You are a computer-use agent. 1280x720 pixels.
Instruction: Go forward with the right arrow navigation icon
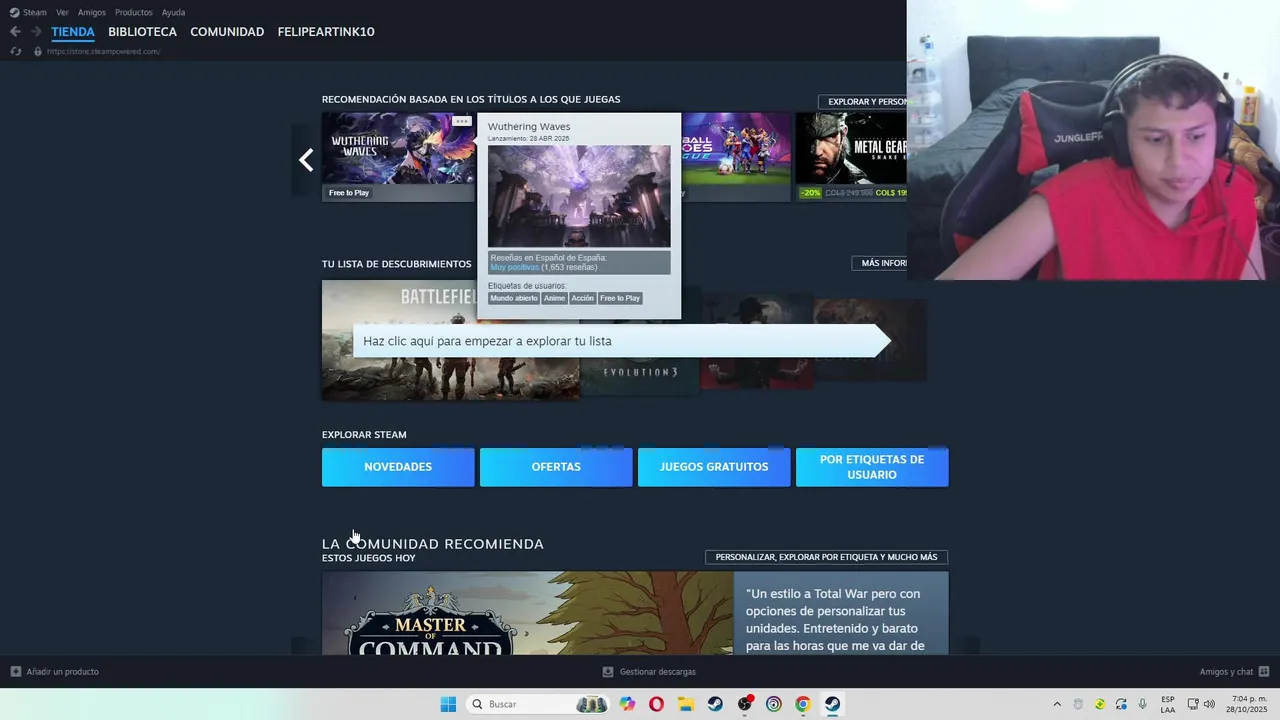36,32
